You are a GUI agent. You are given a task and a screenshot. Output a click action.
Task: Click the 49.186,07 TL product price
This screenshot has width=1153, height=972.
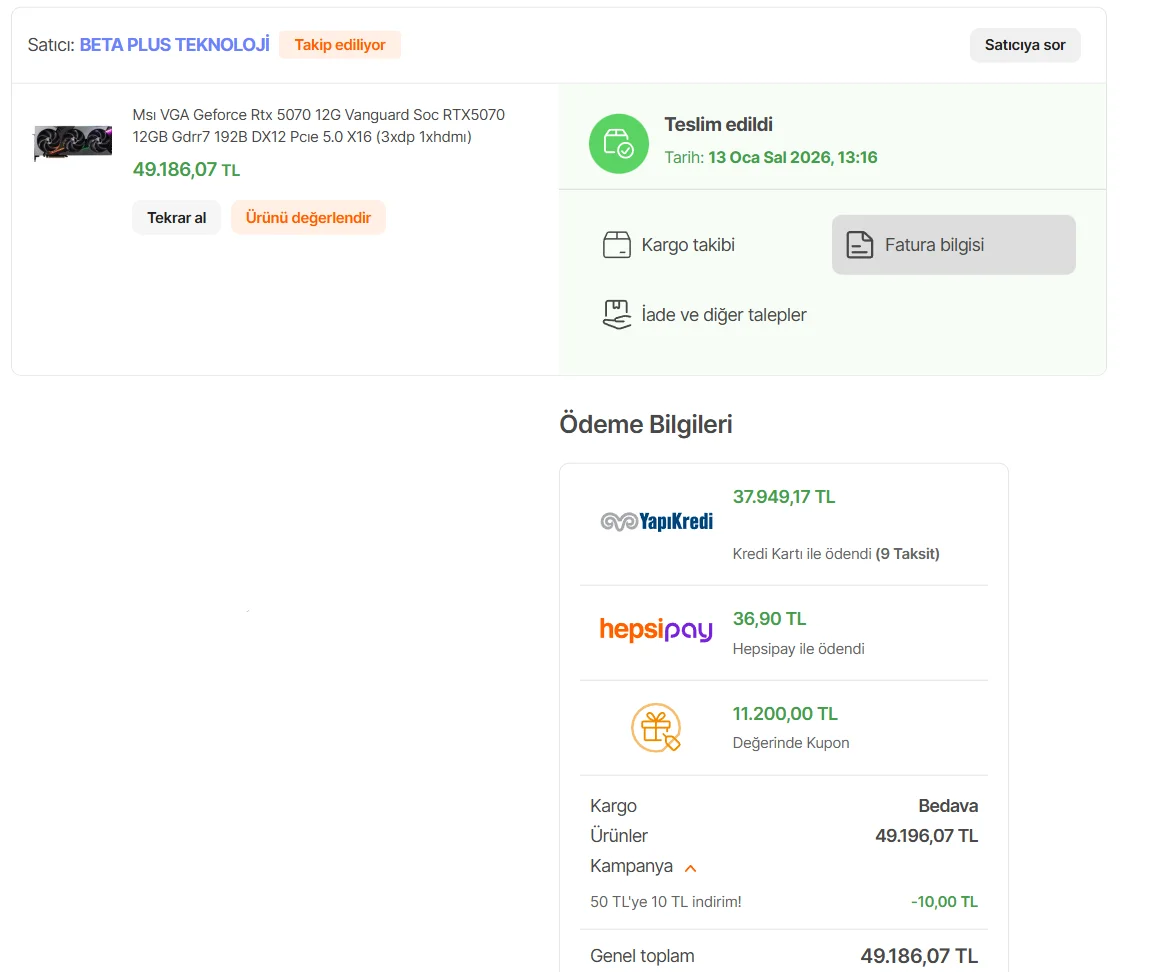coord(186,170)
